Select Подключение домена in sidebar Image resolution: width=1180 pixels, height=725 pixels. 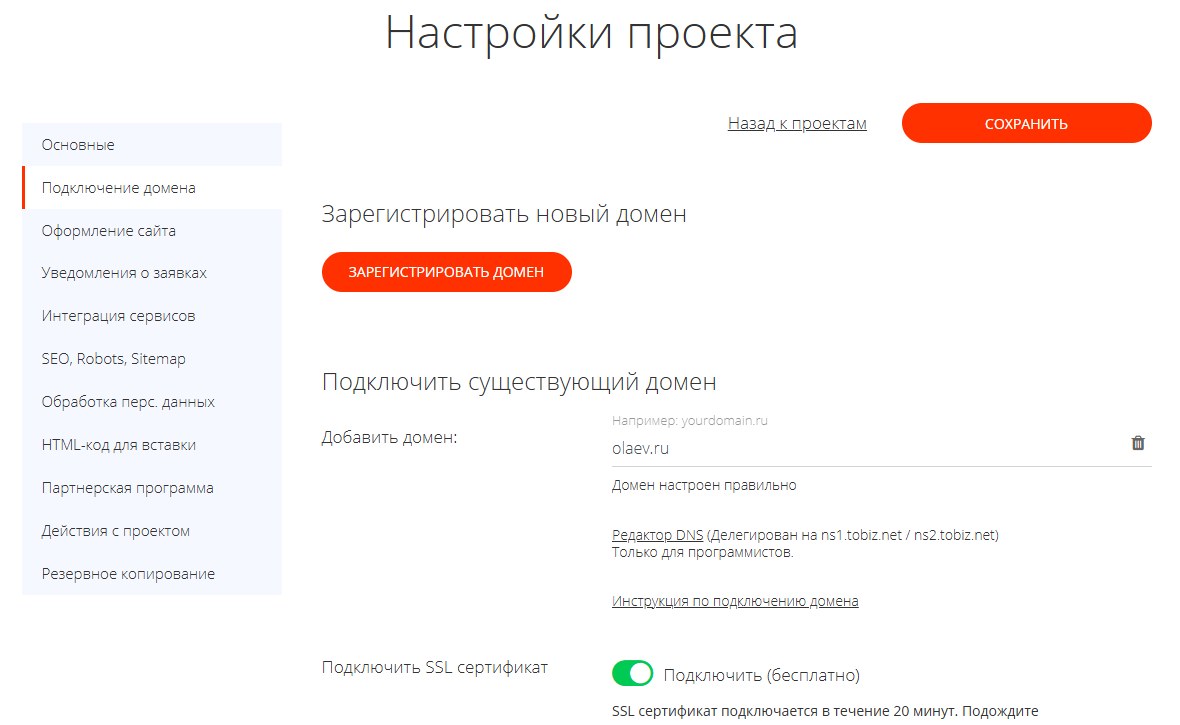152,187
